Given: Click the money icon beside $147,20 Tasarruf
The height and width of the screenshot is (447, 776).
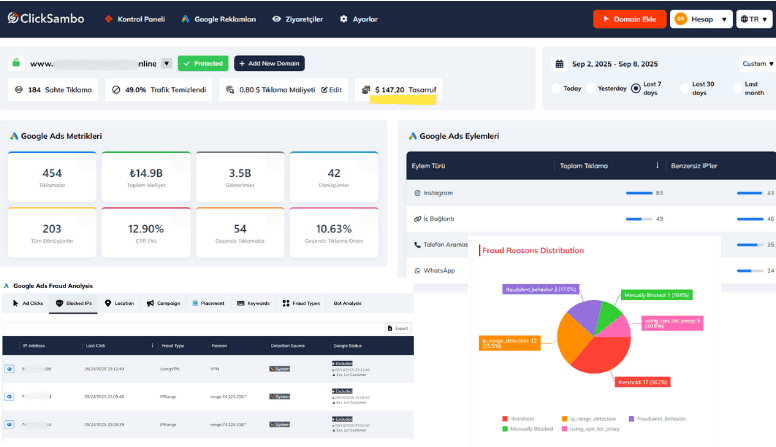Looking at the screenshot, I should (x=366, y=90).
